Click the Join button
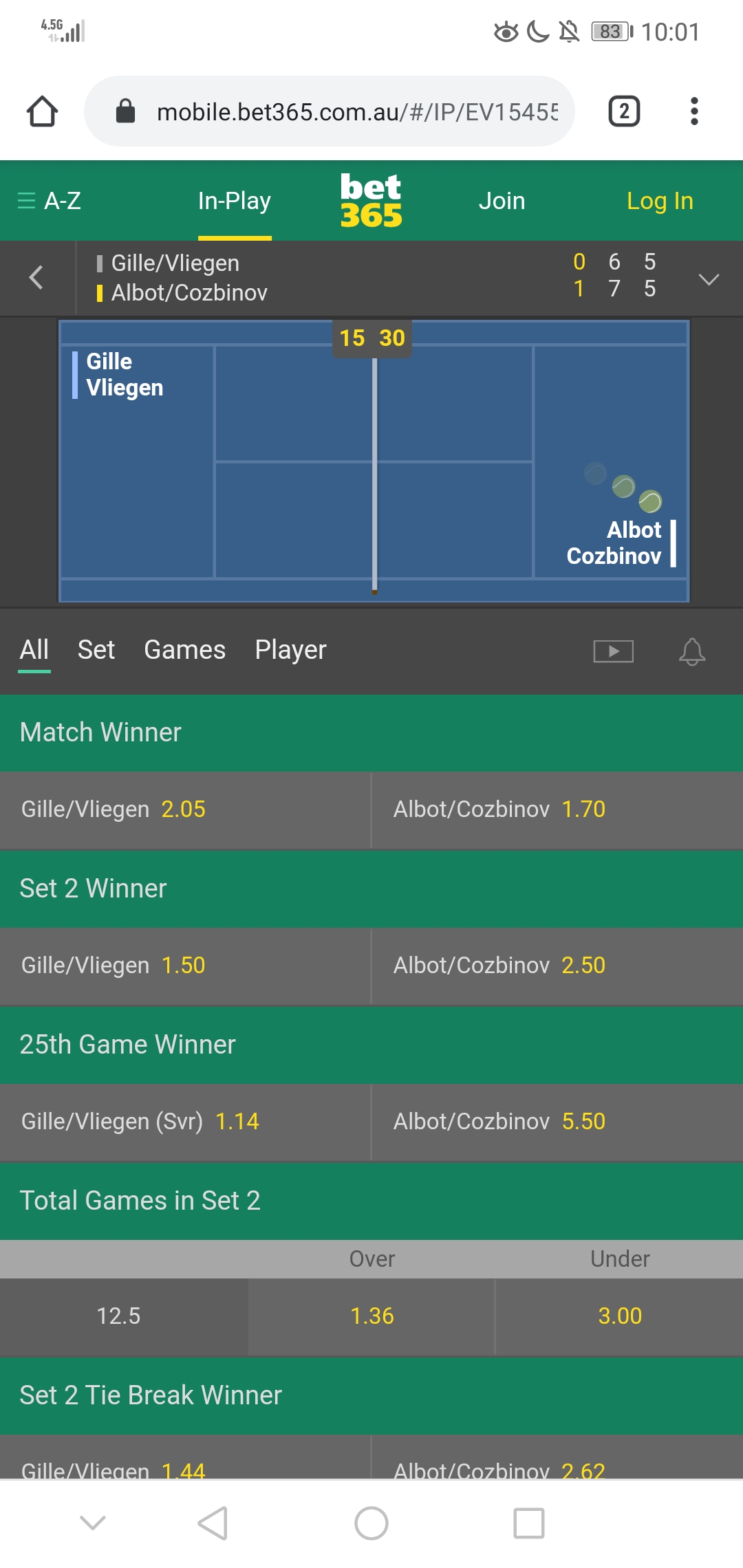The height and width of the screenshot is (1568, 743). pyautogui.click(x=502, y=201)
